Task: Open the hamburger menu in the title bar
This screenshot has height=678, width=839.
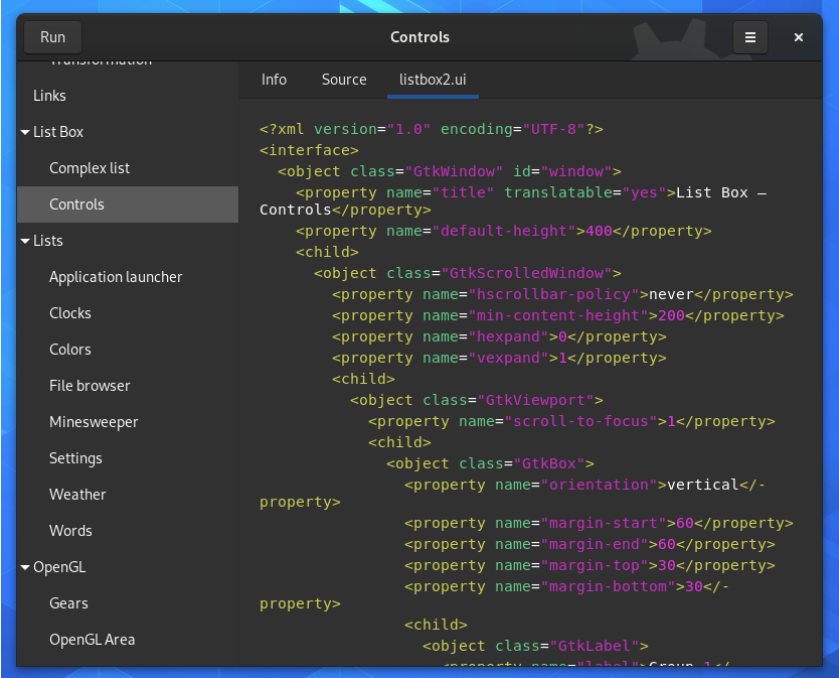Action: click(x=750, y=37)
